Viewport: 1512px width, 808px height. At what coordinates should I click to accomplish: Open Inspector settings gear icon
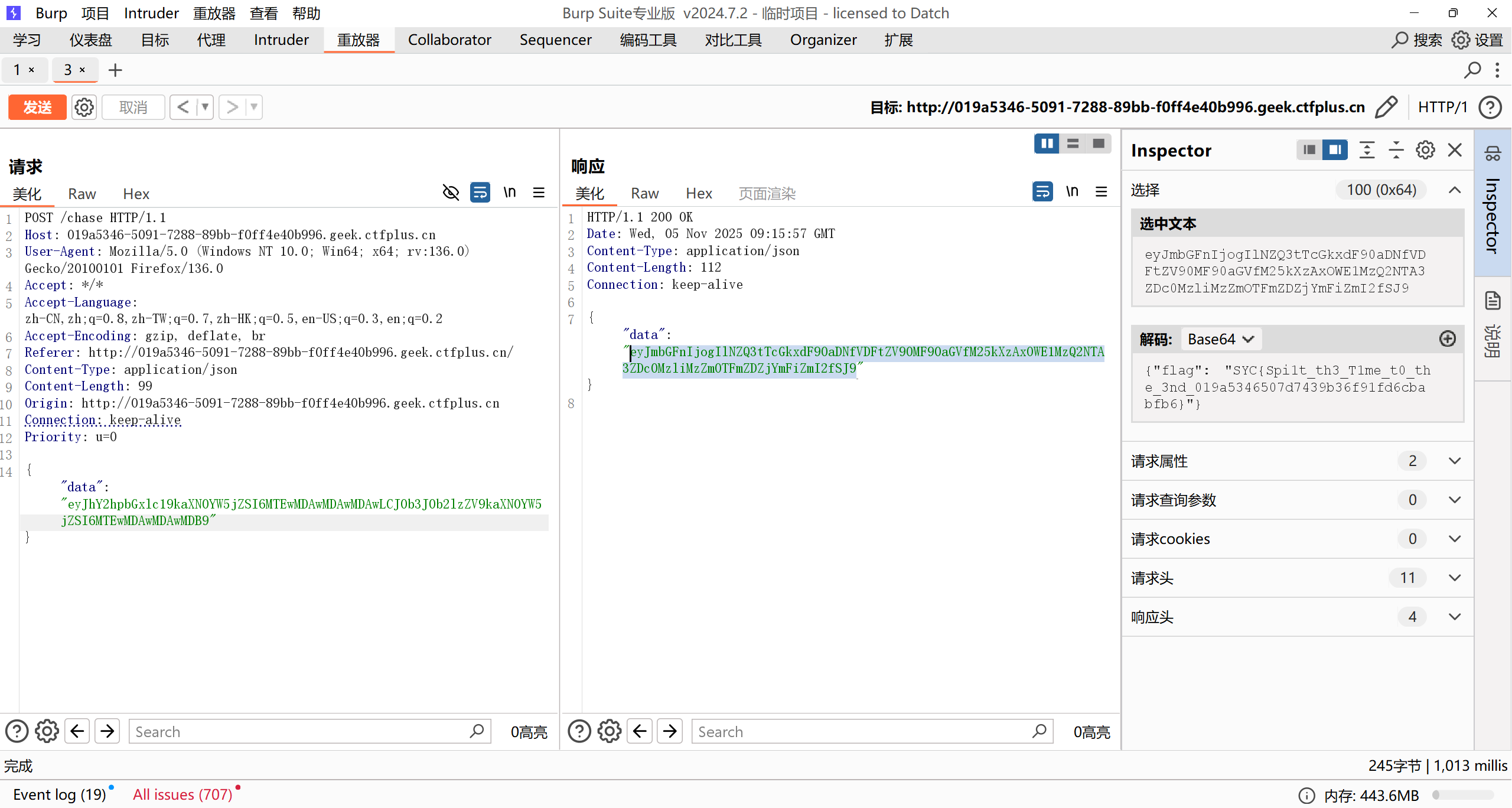point(1425,150)
